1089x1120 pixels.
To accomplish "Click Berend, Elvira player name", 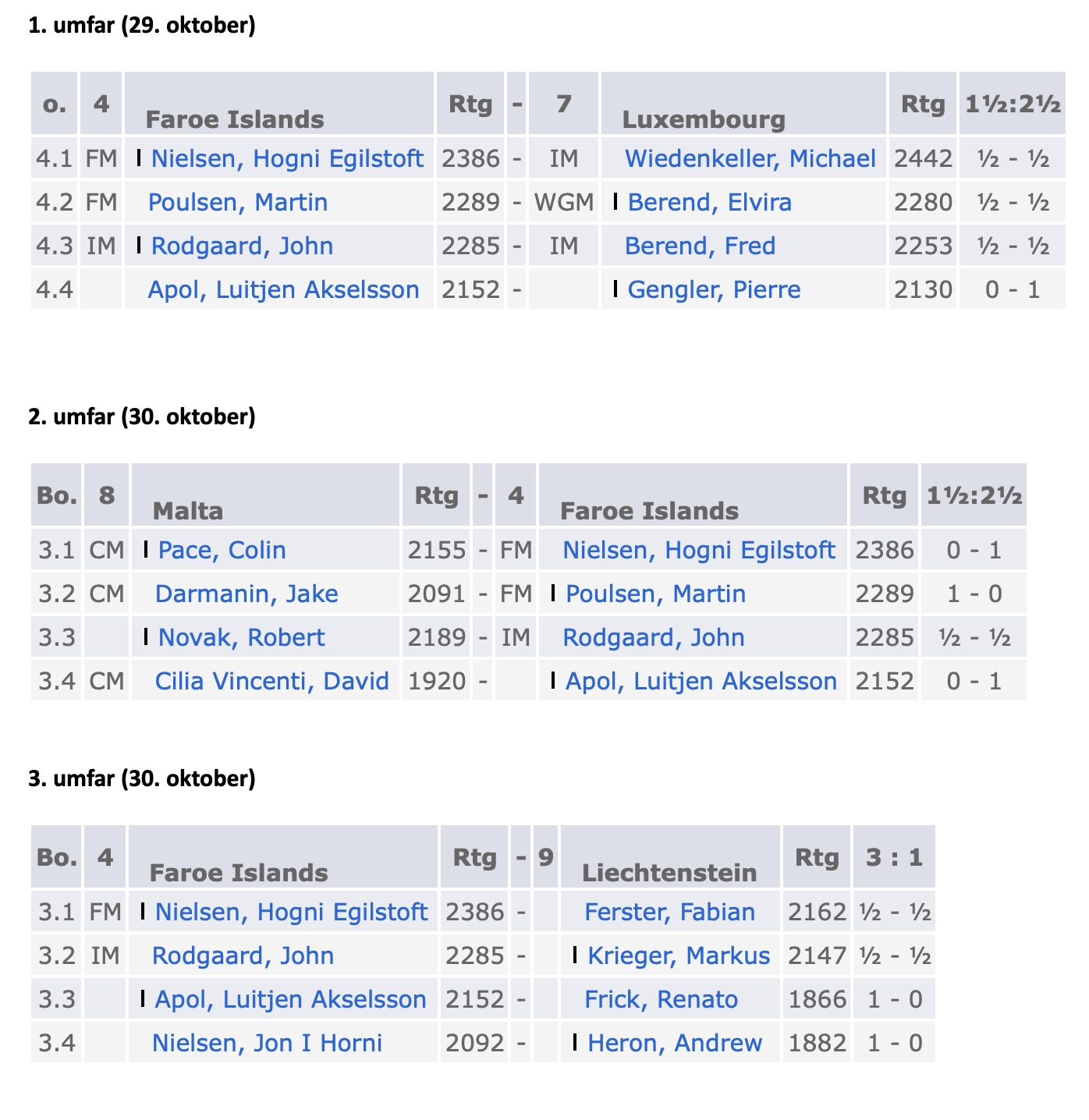I will [x=709, y=202].
